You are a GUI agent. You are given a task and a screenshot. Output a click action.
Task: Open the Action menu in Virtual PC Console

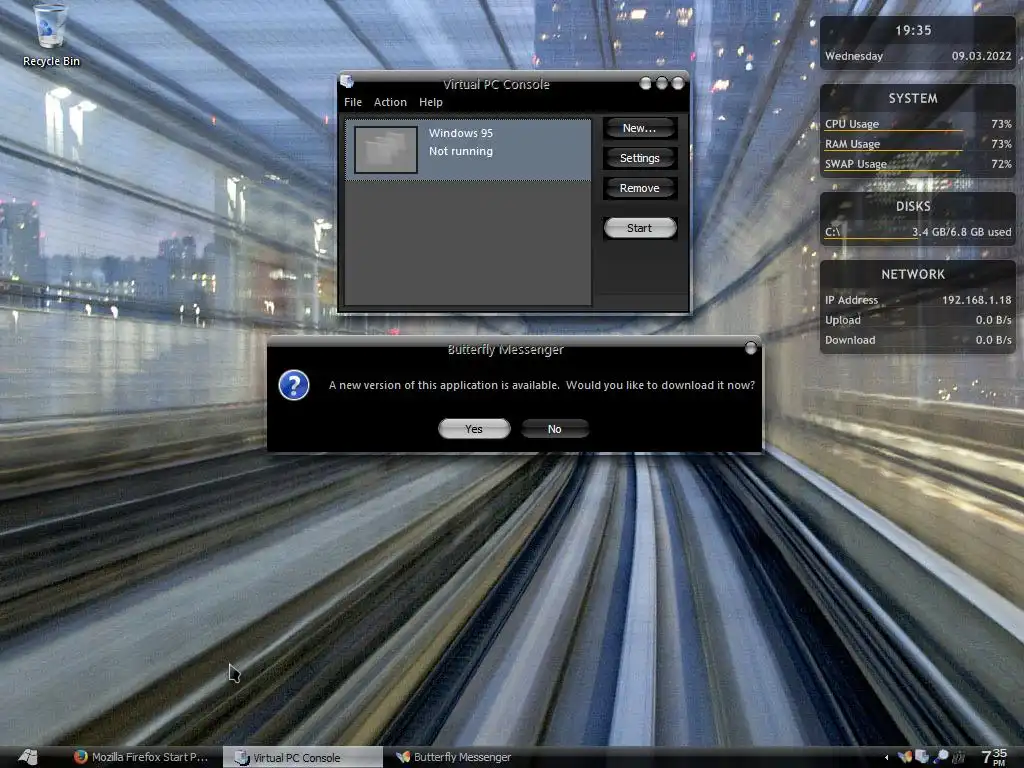(x=390, y=103)
